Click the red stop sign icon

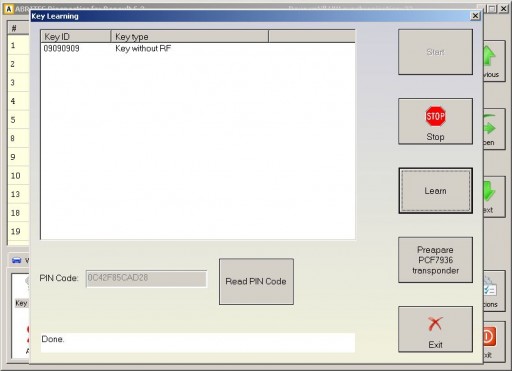tap(435, 116)
